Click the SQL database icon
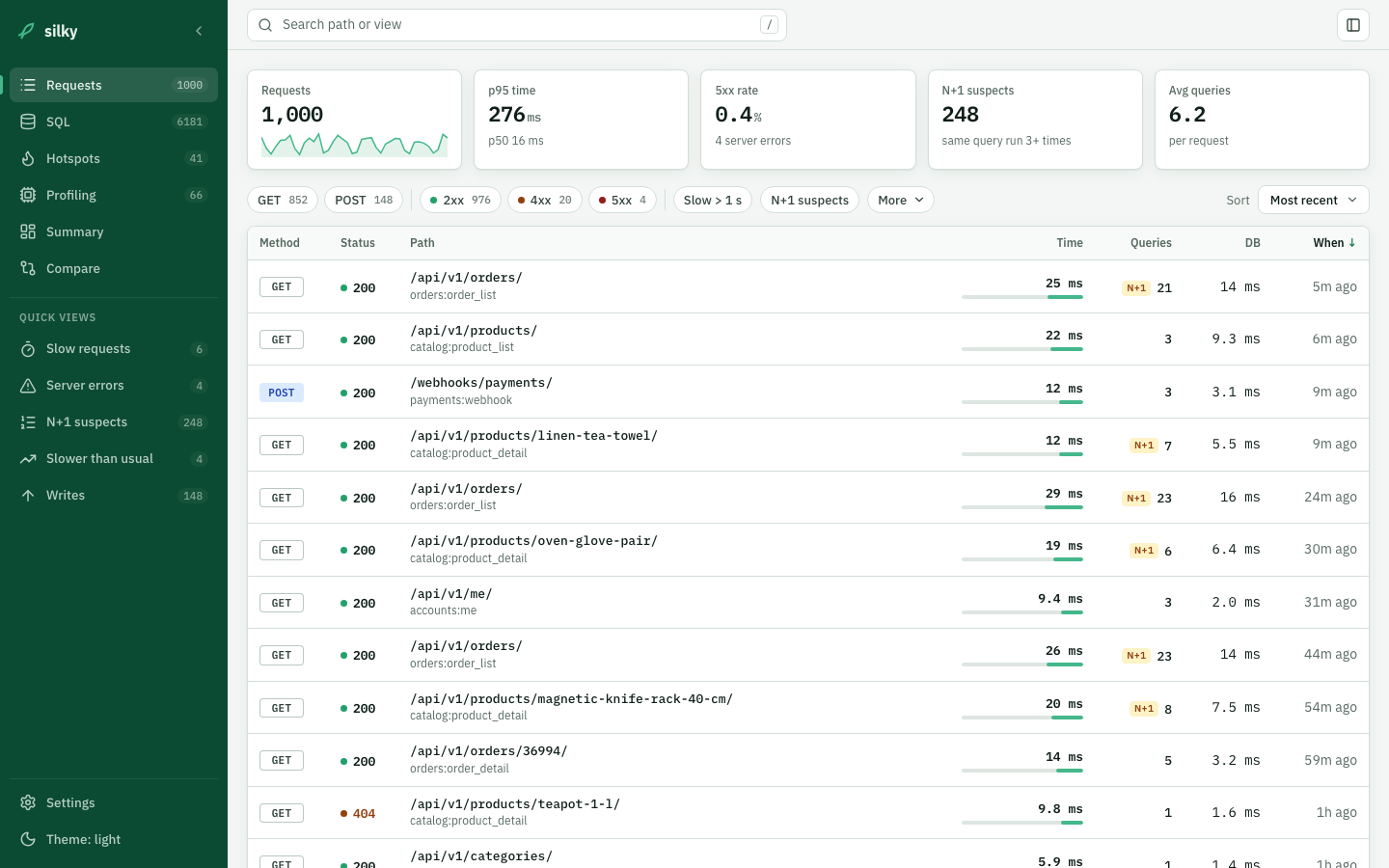 point(28,122)
